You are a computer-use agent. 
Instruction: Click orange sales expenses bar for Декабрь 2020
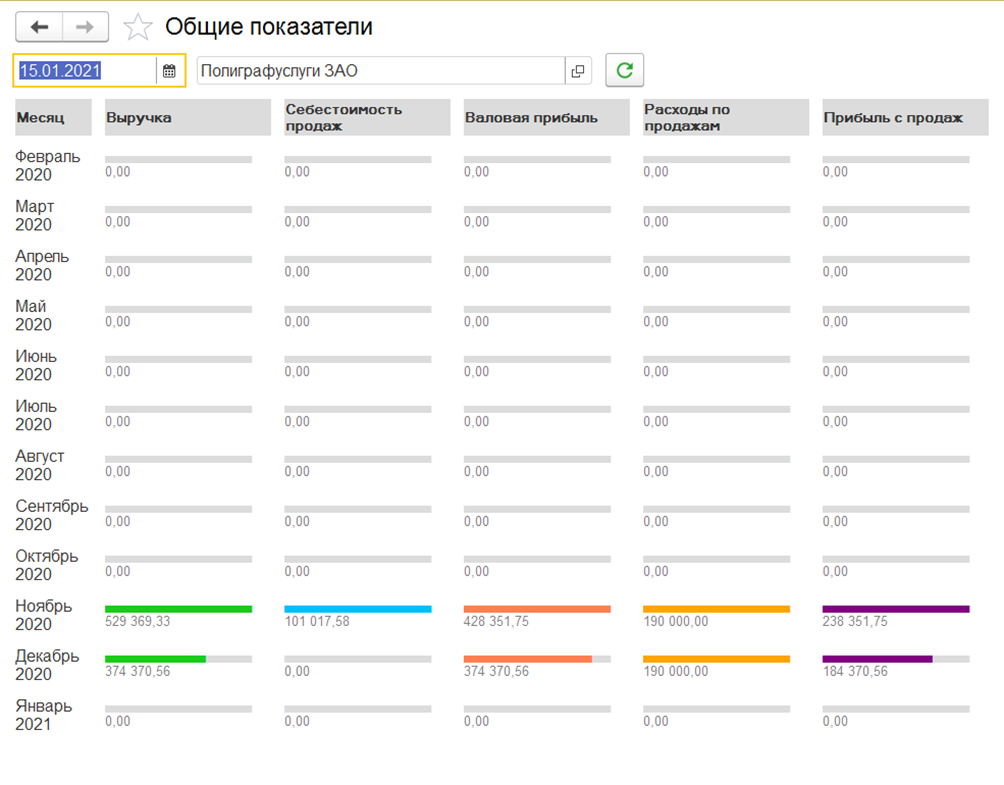pos(716,658)
